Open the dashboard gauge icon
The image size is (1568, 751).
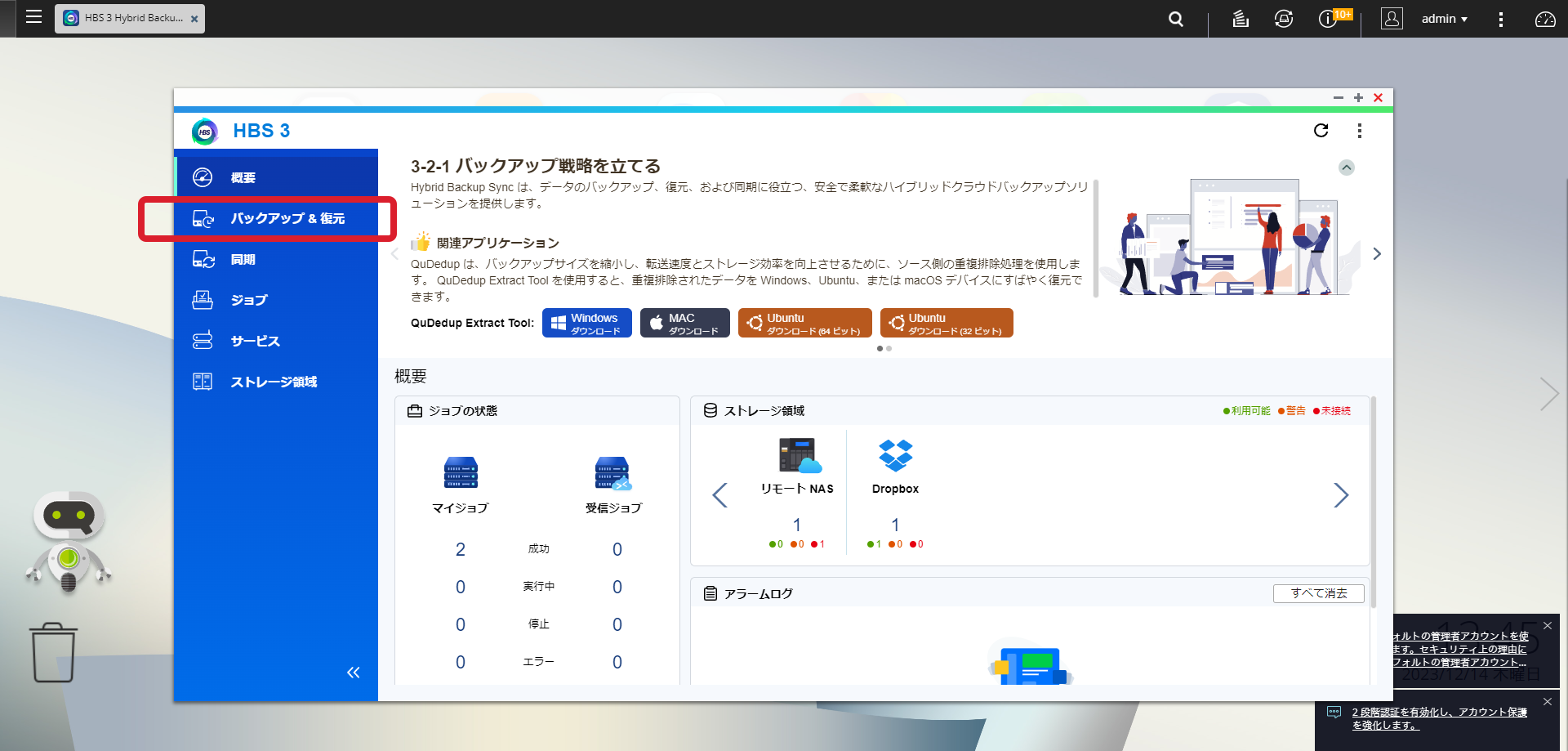pos(1545,19)
